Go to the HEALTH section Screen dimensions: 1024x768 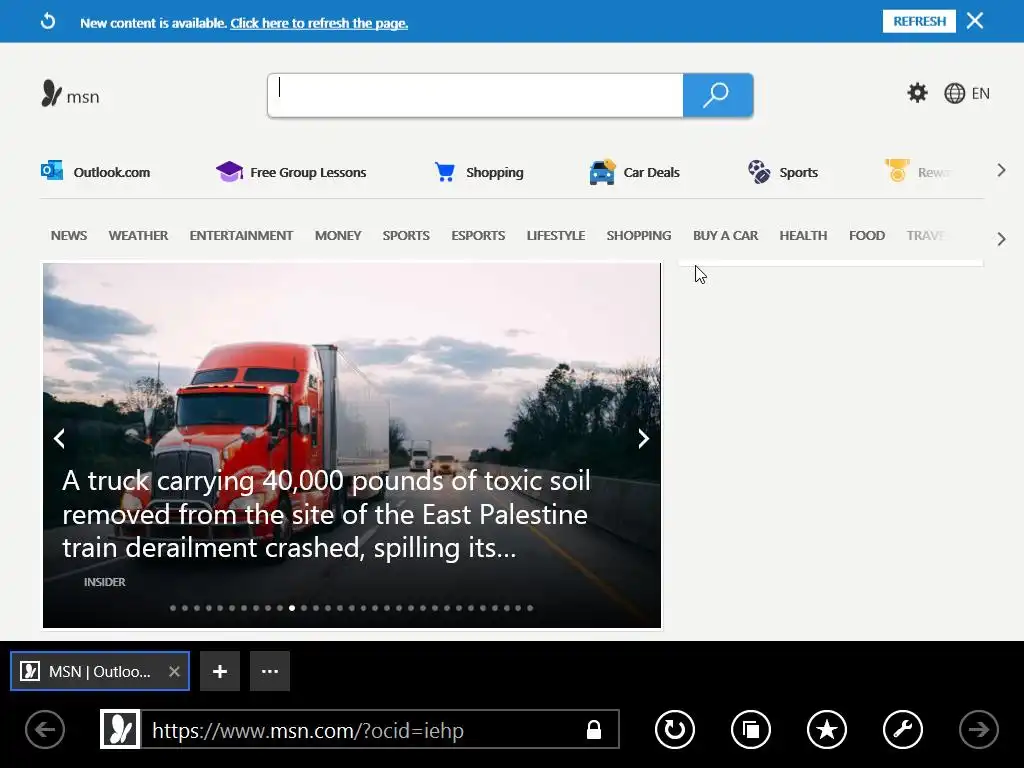click(803, 235)
